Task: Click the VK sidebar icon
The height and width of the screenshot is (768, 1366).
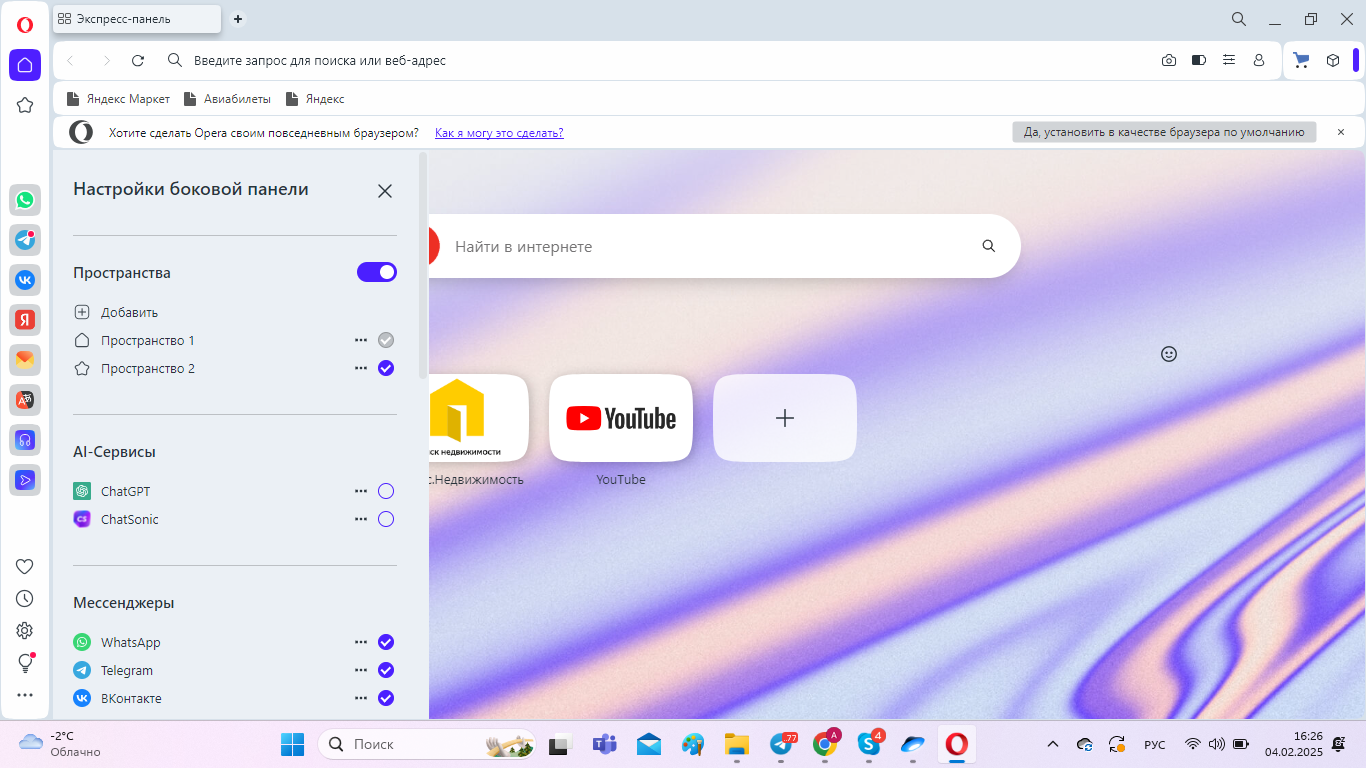Action: (x=25, y=280)
